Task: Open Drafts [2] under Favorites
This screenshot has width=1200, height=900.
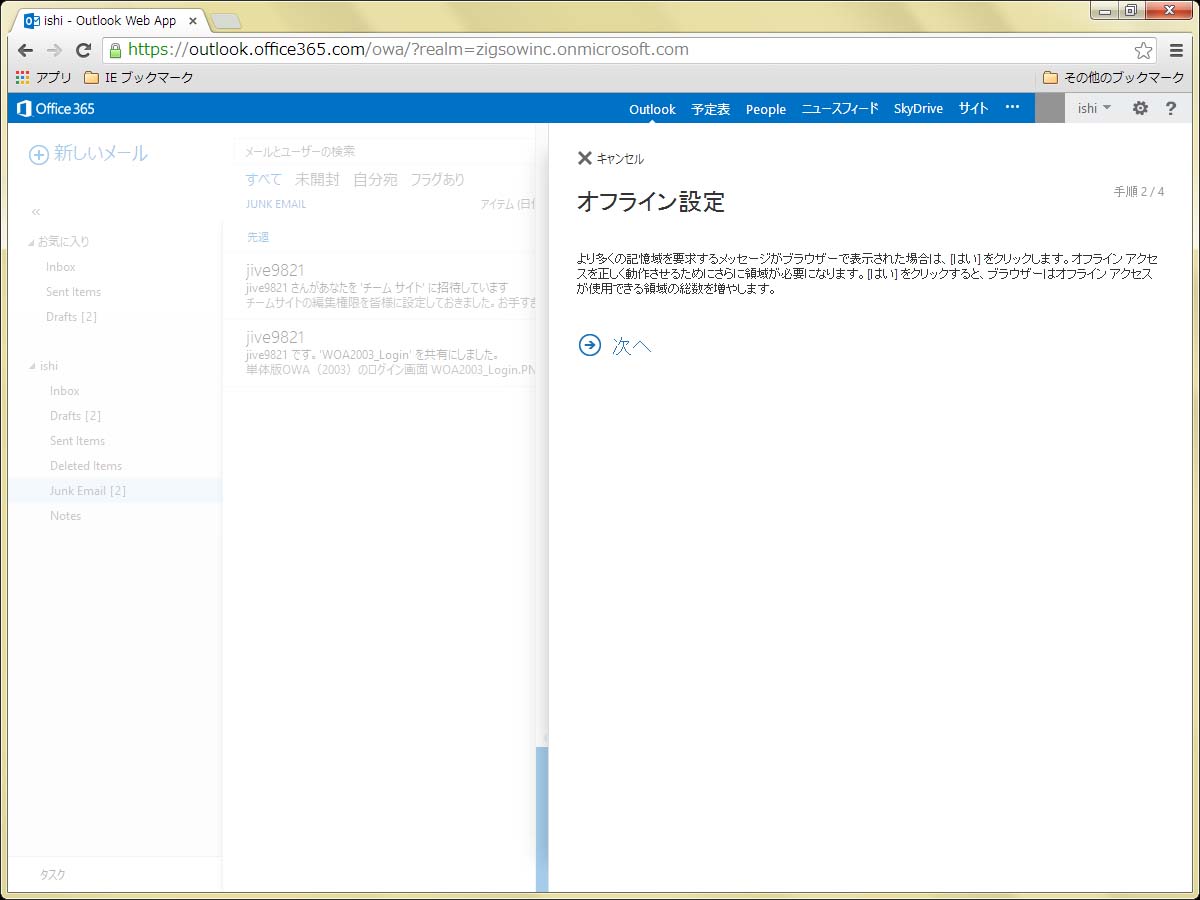Action: point(71,317)
